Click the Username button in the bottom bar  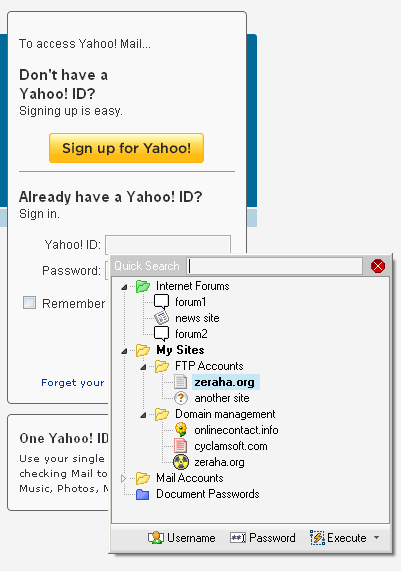tap(182, 538)
